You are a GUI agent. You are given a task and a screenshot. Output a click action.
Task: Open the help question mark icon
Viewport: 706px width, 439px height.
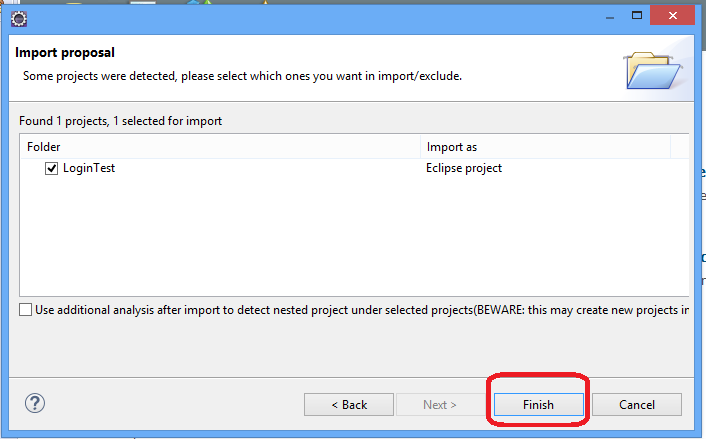pos(35,403)
